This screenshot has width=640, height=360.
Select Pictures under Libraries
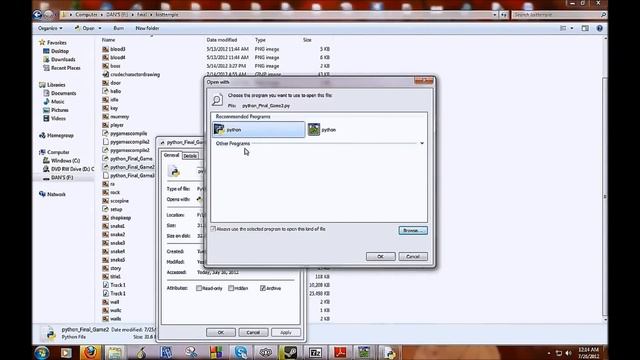coord(60,110)
